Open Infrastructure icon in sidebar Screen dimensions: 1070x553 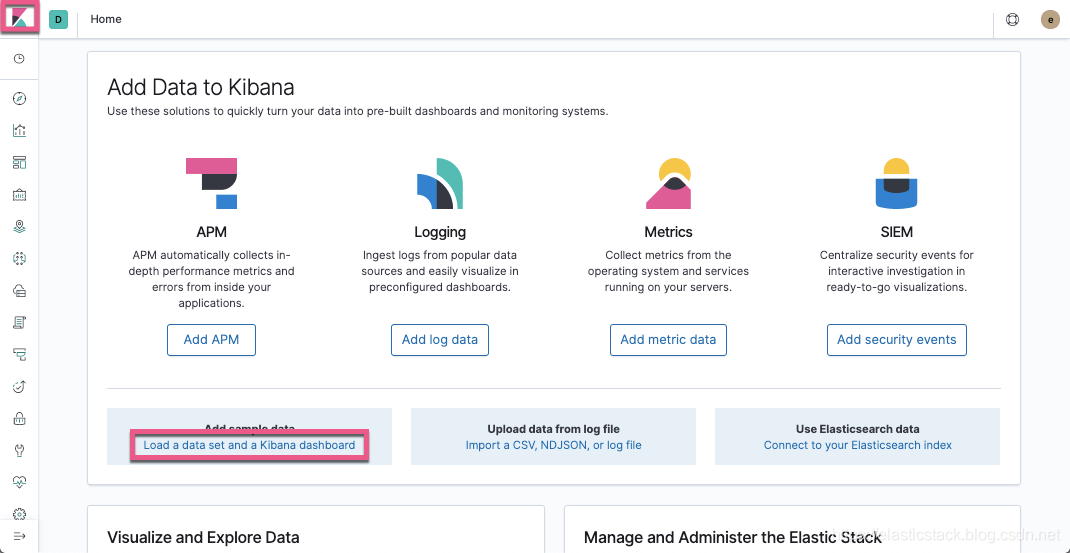(x=19, y=290)
